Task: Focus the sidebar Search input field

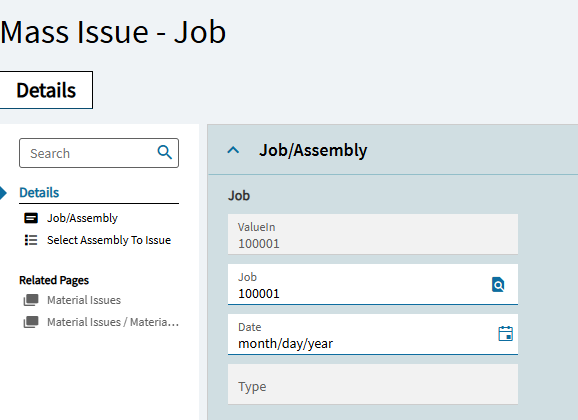Action: pos(88,153)
